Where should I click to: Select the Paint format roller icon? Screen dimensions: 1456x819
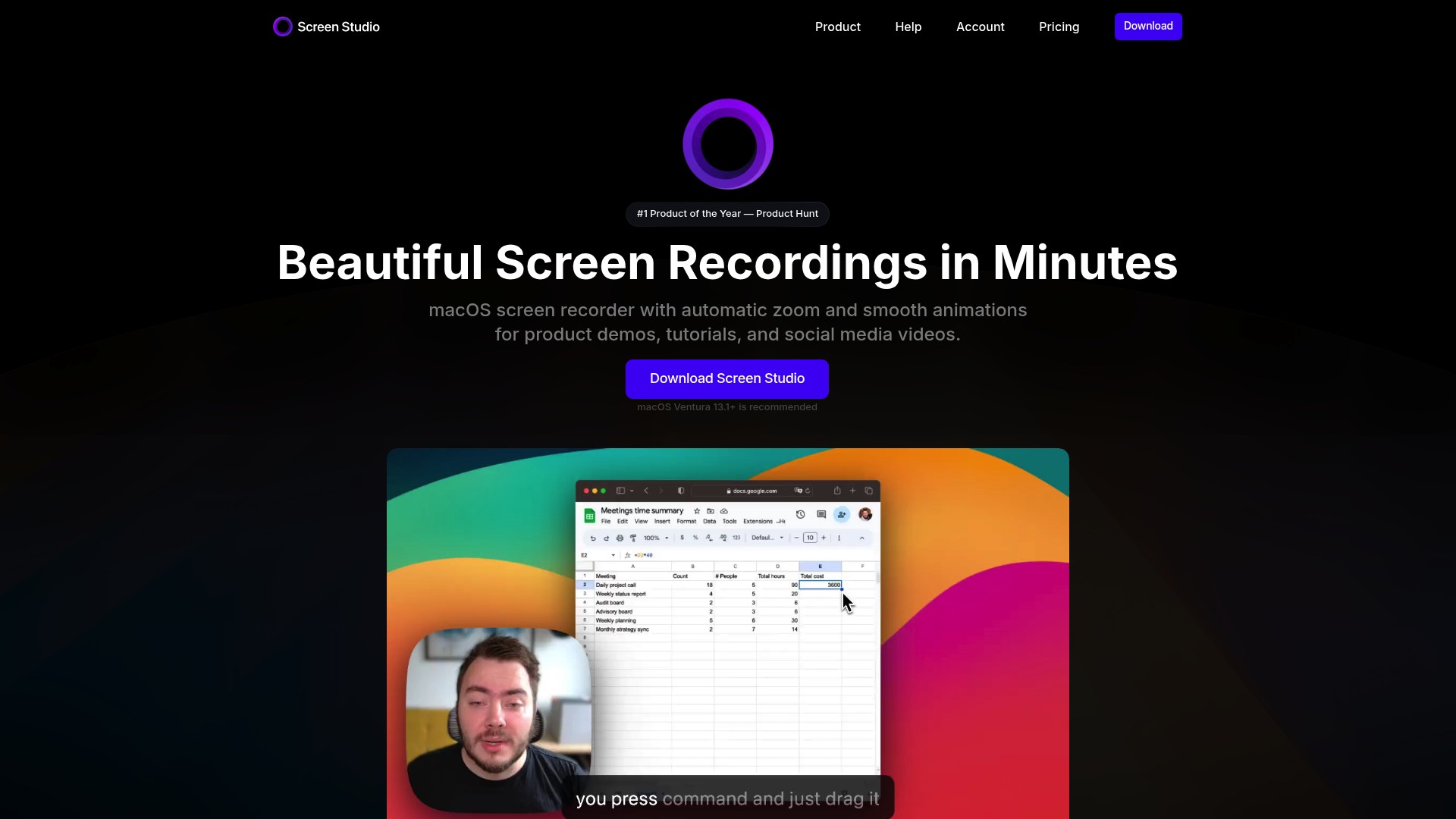633,538
